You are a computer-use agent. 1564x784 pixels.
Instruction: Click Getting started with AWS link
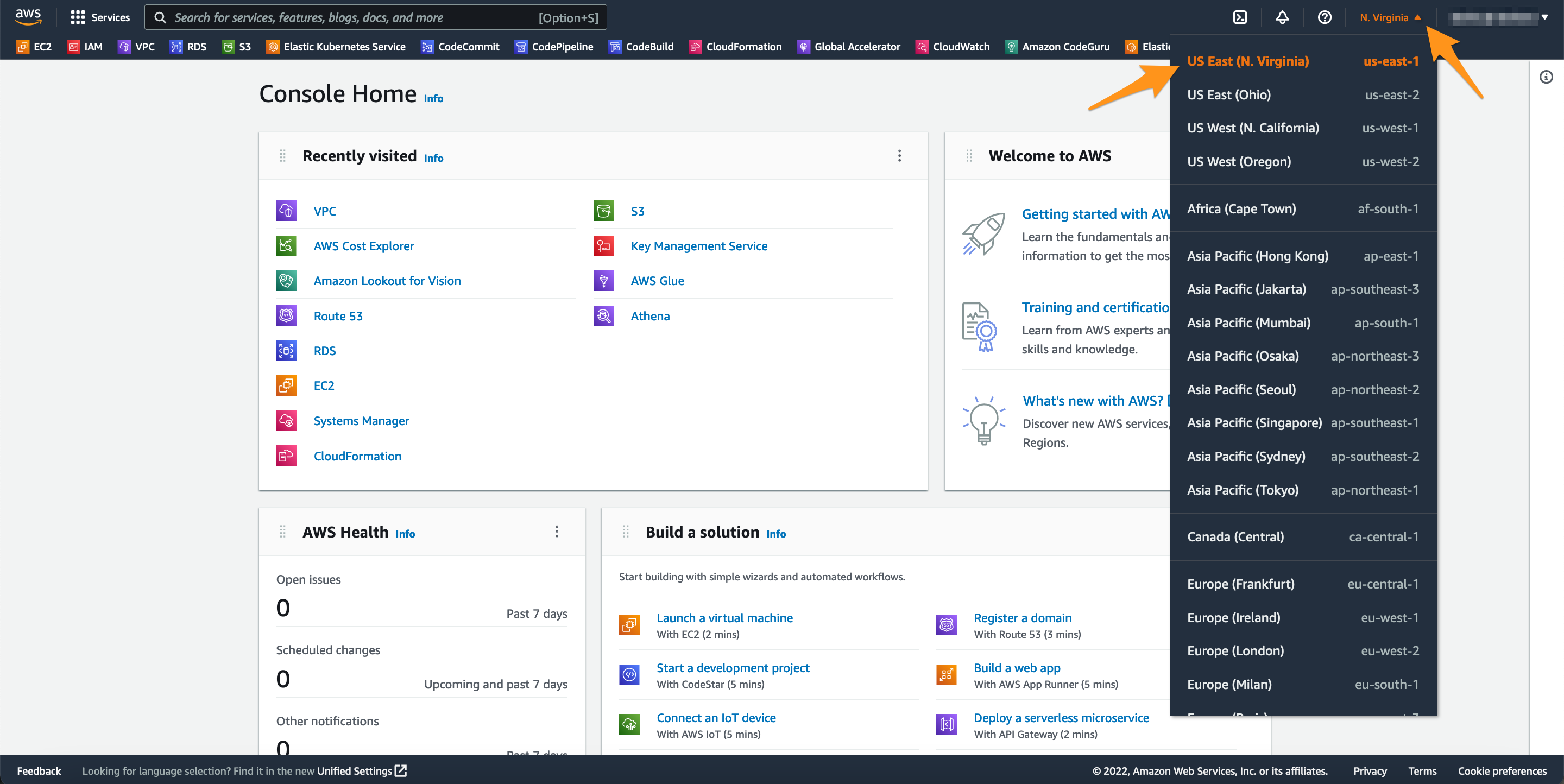point(1096,213)
